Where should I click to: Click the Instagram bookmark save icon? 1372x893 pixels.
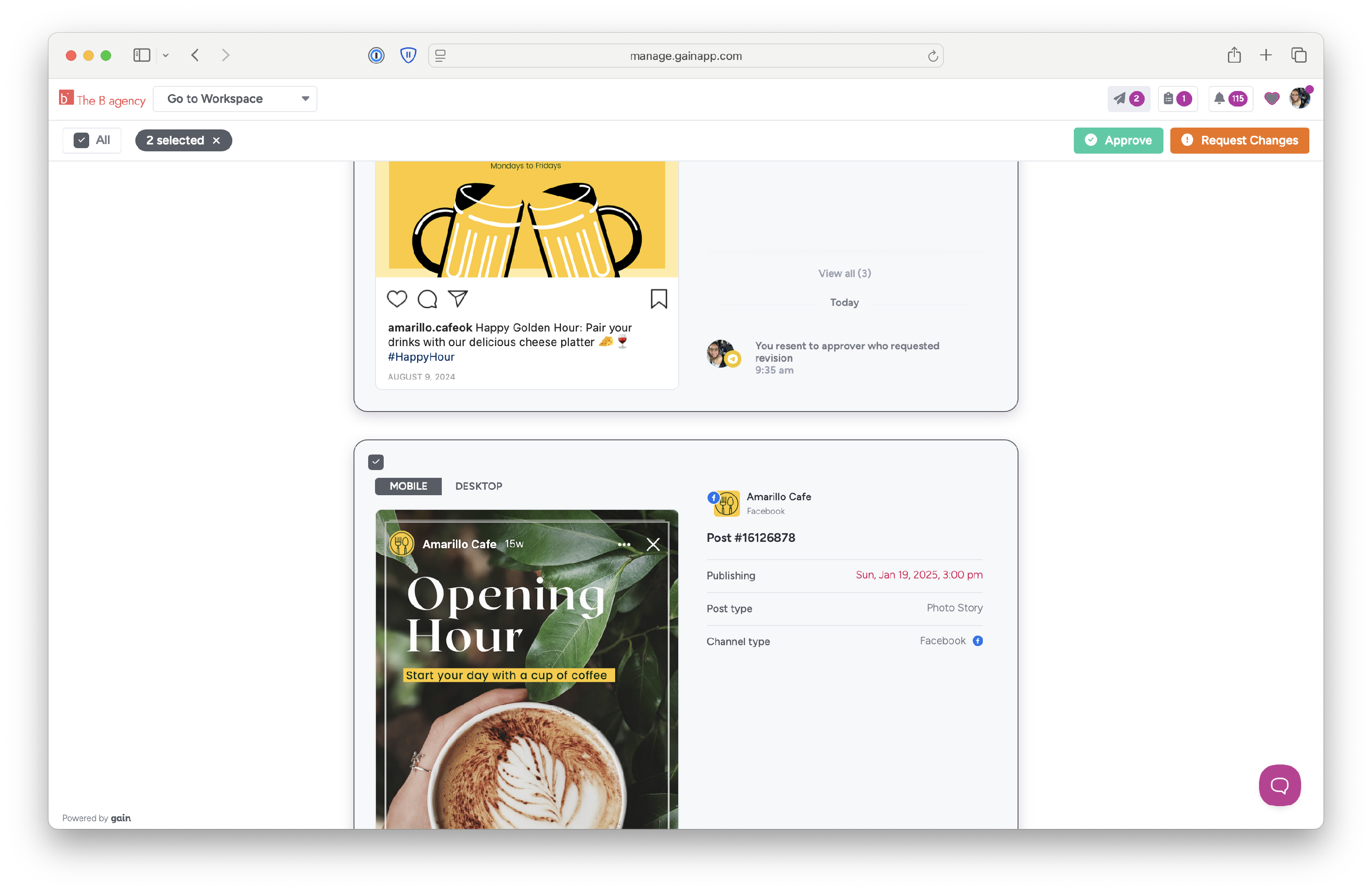[658, 299]
